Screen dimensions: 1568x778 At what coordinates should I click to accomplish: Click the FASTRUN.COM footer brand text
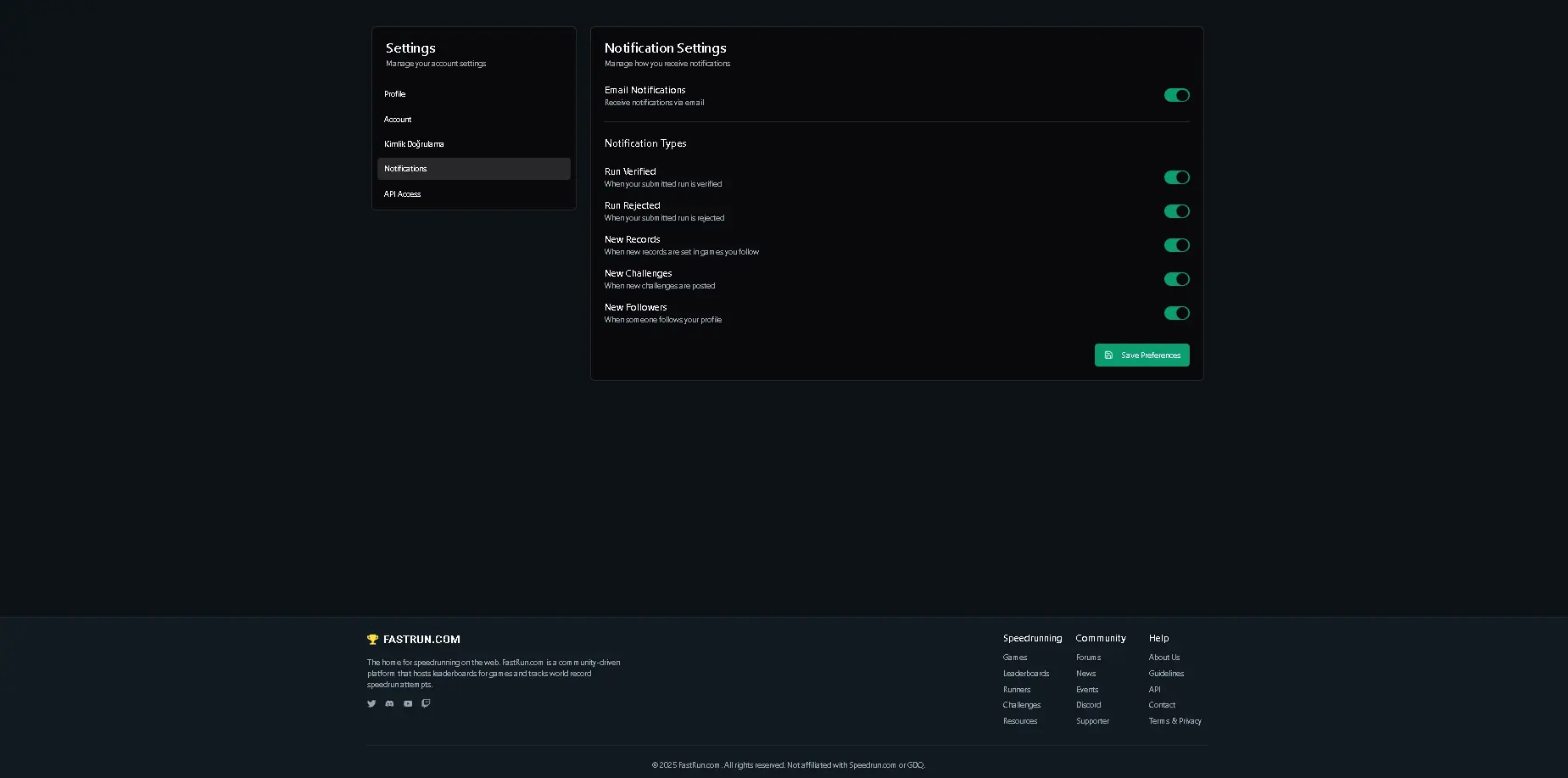point(421,640)
